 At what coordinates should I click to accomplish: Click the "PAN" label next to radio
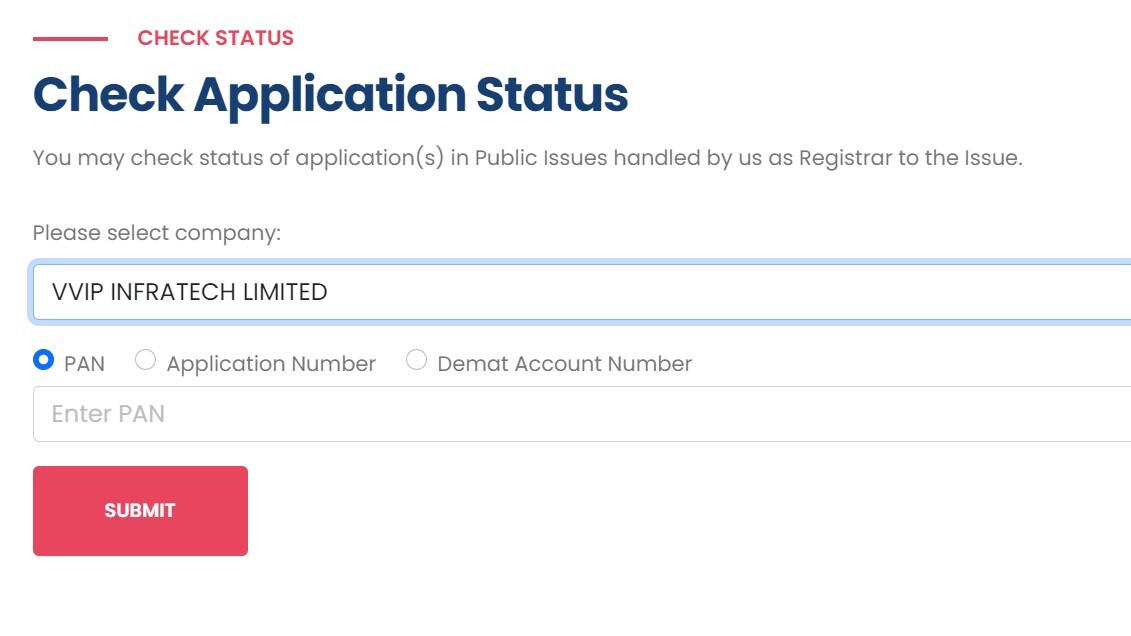point(84,364)
